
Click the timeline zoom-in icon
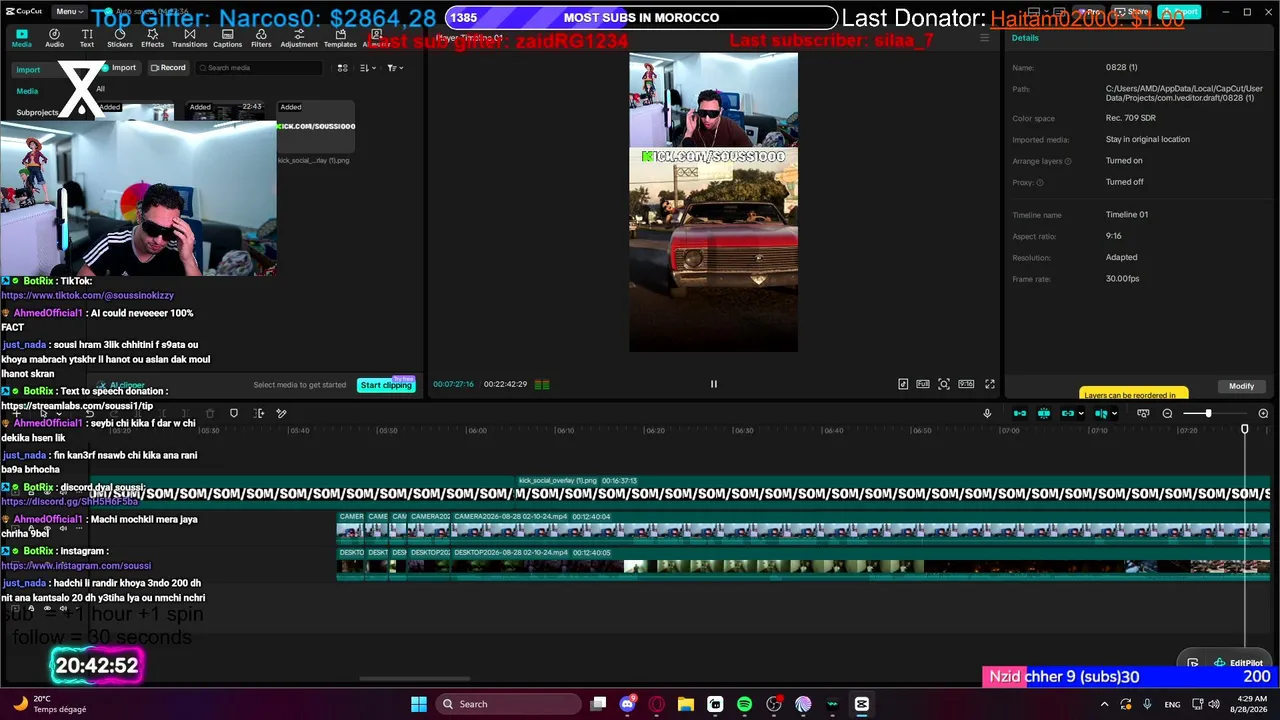pyautogui.click(x=1263, y=413)
